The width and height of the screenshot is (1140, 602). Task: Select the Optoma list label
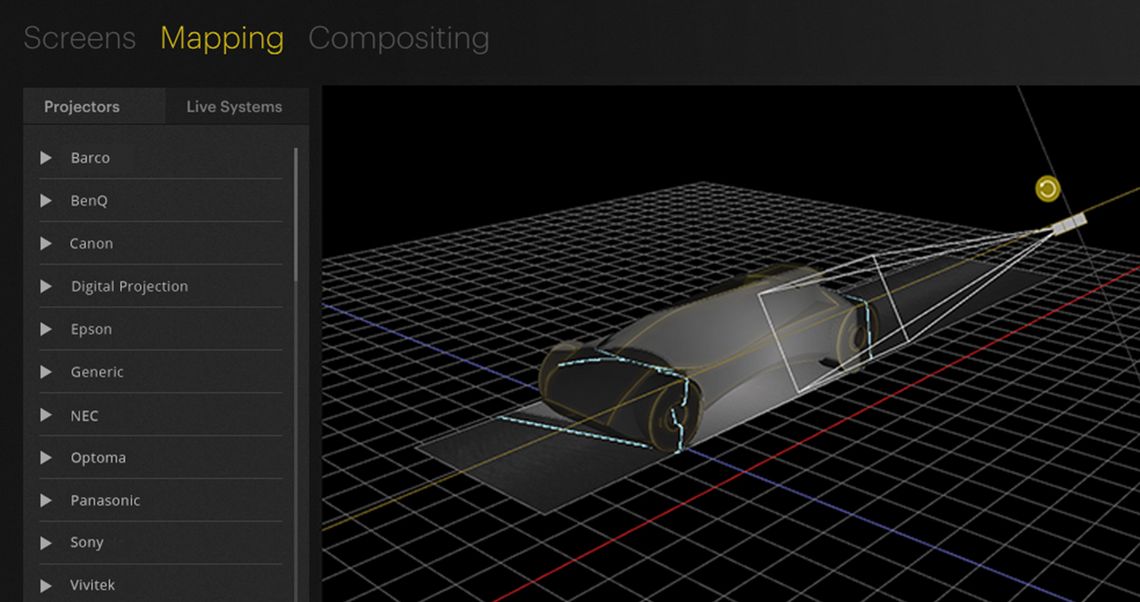tap(98, 458)
